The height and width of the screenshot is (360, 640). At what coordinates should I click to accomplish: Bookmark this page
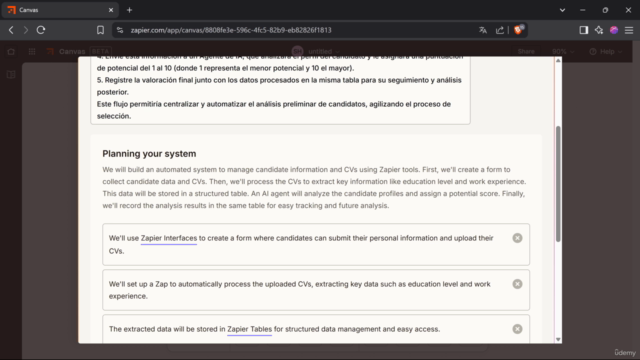(x=100, y=30)
